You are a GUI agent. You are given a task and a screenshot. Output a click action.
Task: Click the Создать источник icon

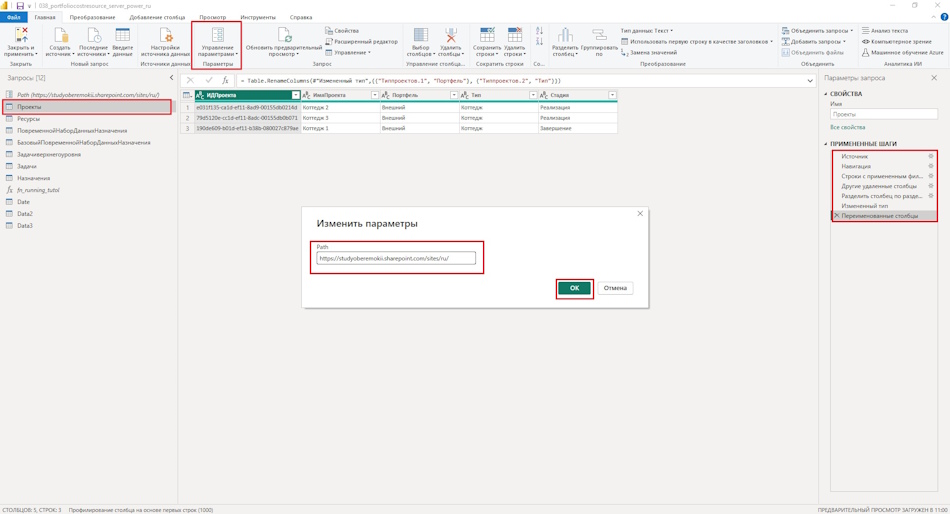coord(60,35)
